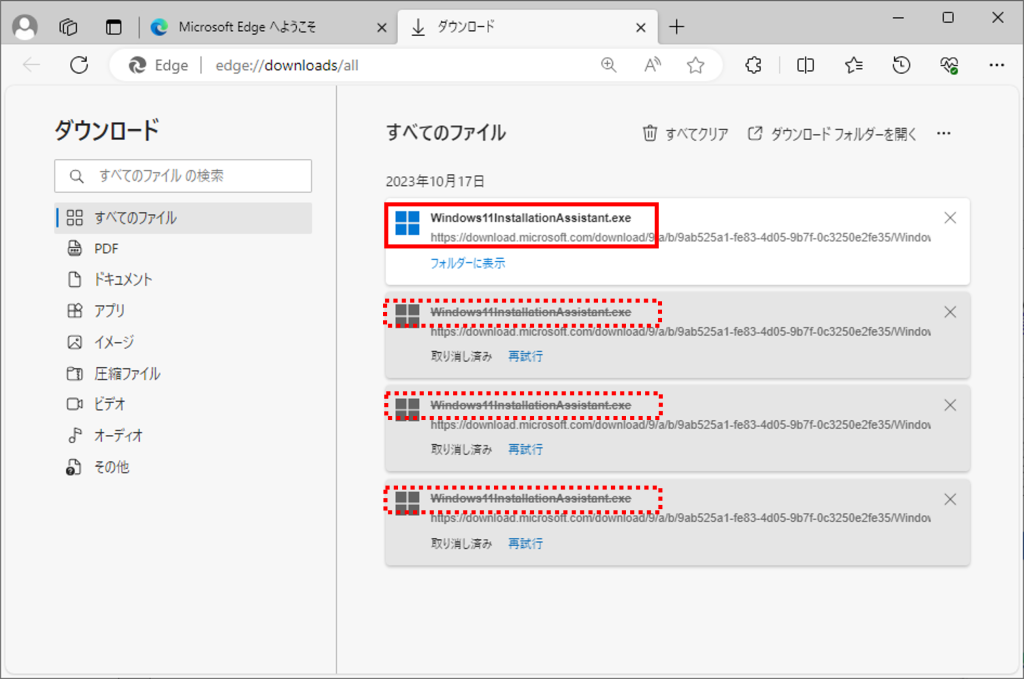Viewport: 1024px width, 679px height.
Task: Refresh the downloads page
Action: 79,65
